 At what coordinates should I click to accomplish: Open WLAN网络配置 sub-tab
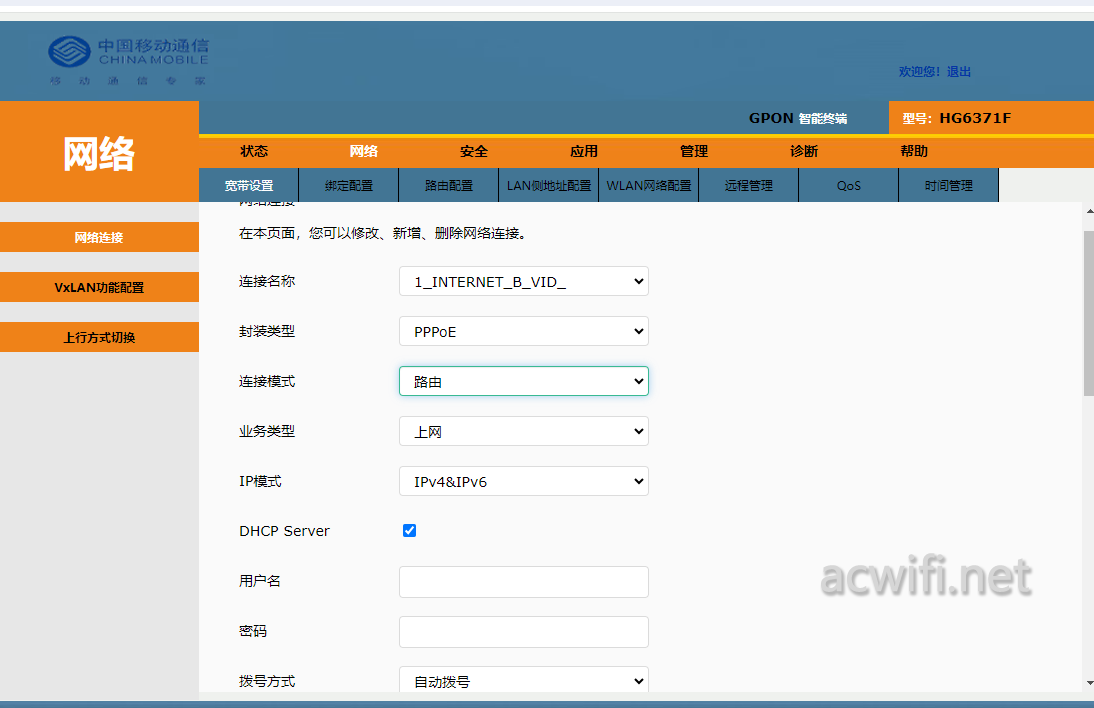click(x=649, y=186)
